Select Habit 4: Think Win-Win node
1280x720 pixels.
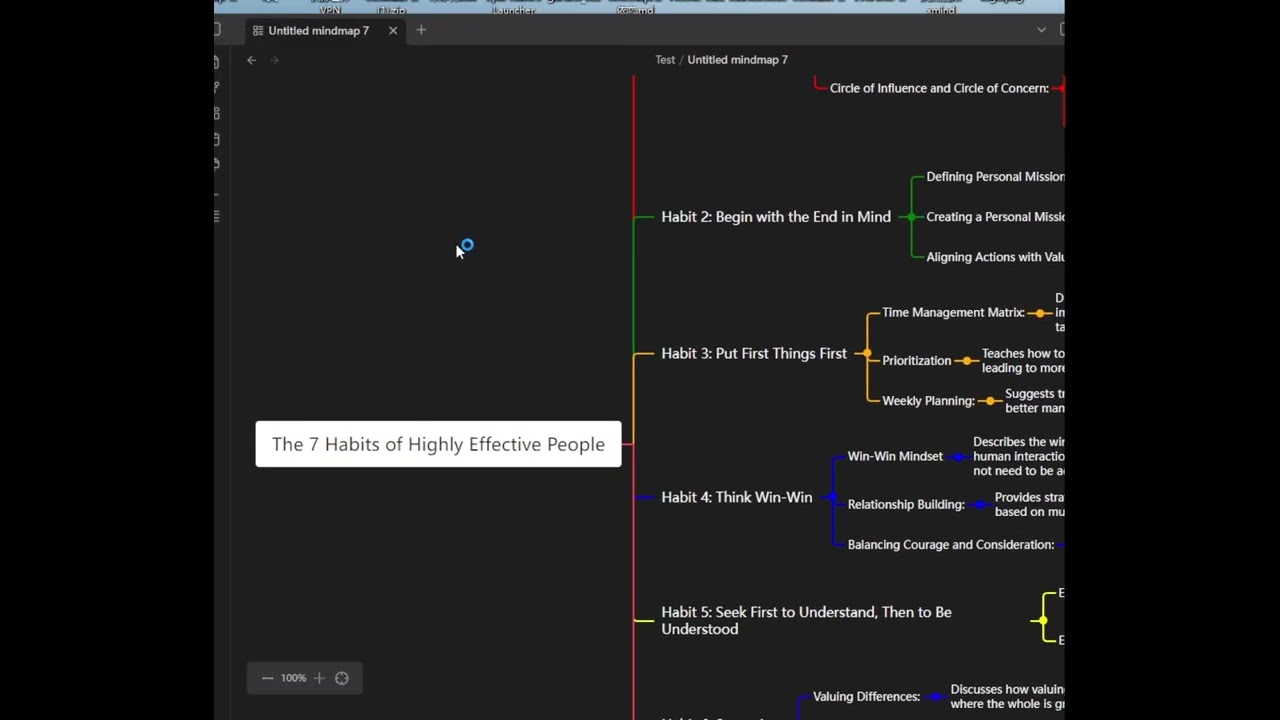(x=737, y=497)
